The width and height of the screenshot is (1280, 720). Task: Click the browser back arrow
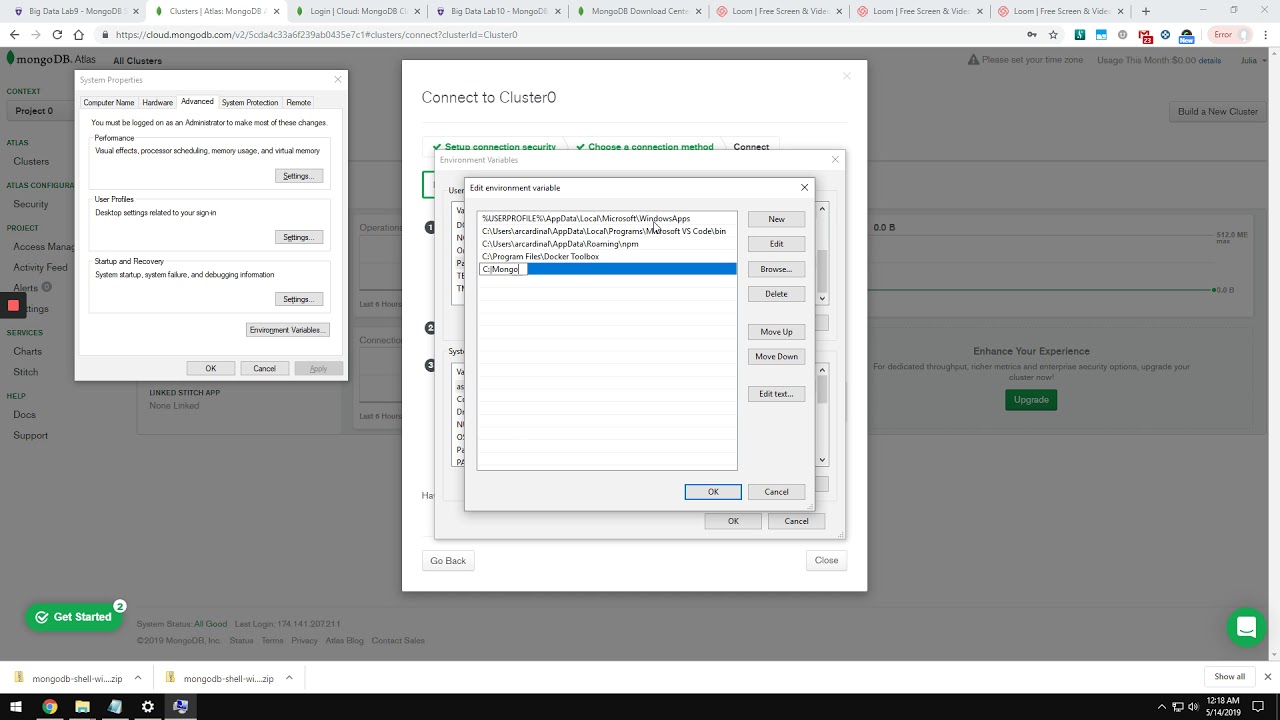pyautogui.click(x=14, y=34)
